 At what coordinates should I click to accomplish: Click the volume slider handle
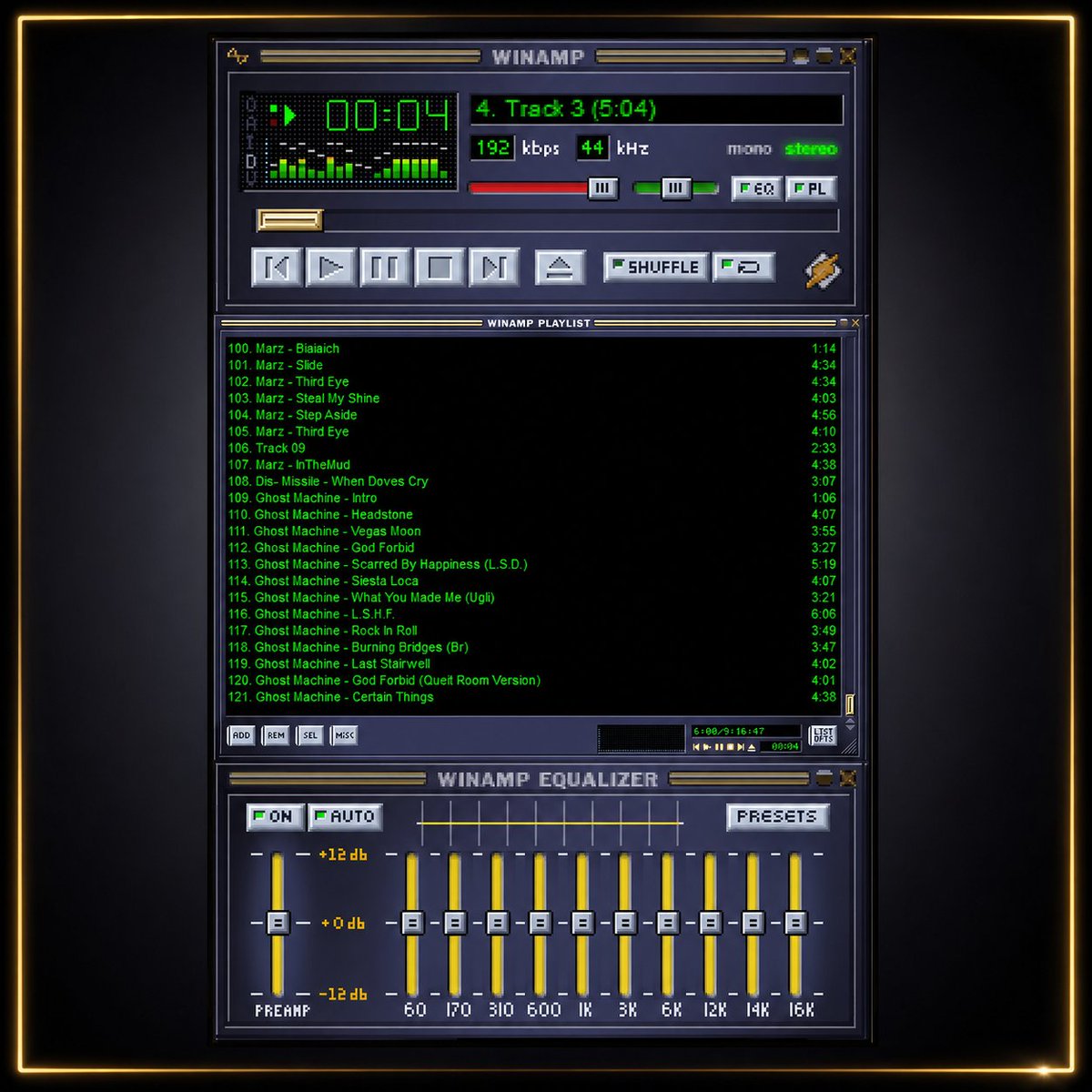[x=602, y=188]
